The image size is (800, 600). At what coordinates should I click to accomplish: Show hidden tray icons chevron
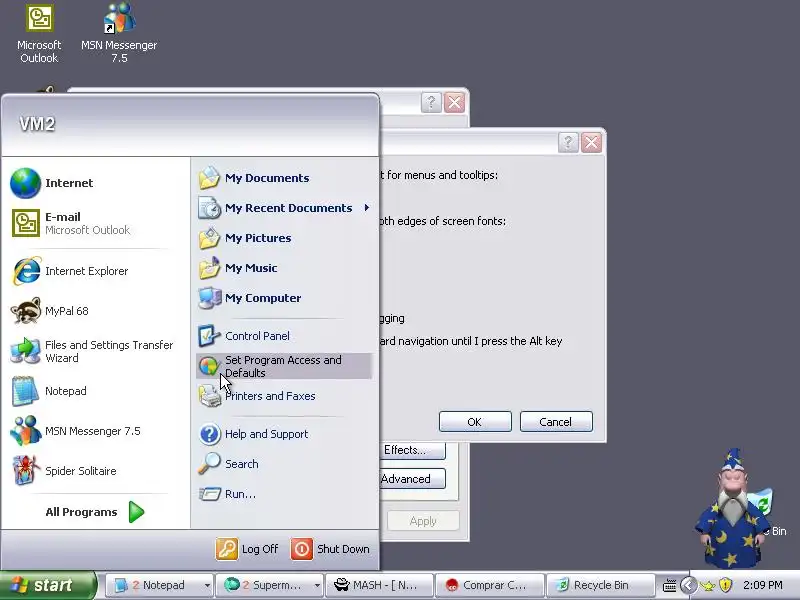pos(689,585)
